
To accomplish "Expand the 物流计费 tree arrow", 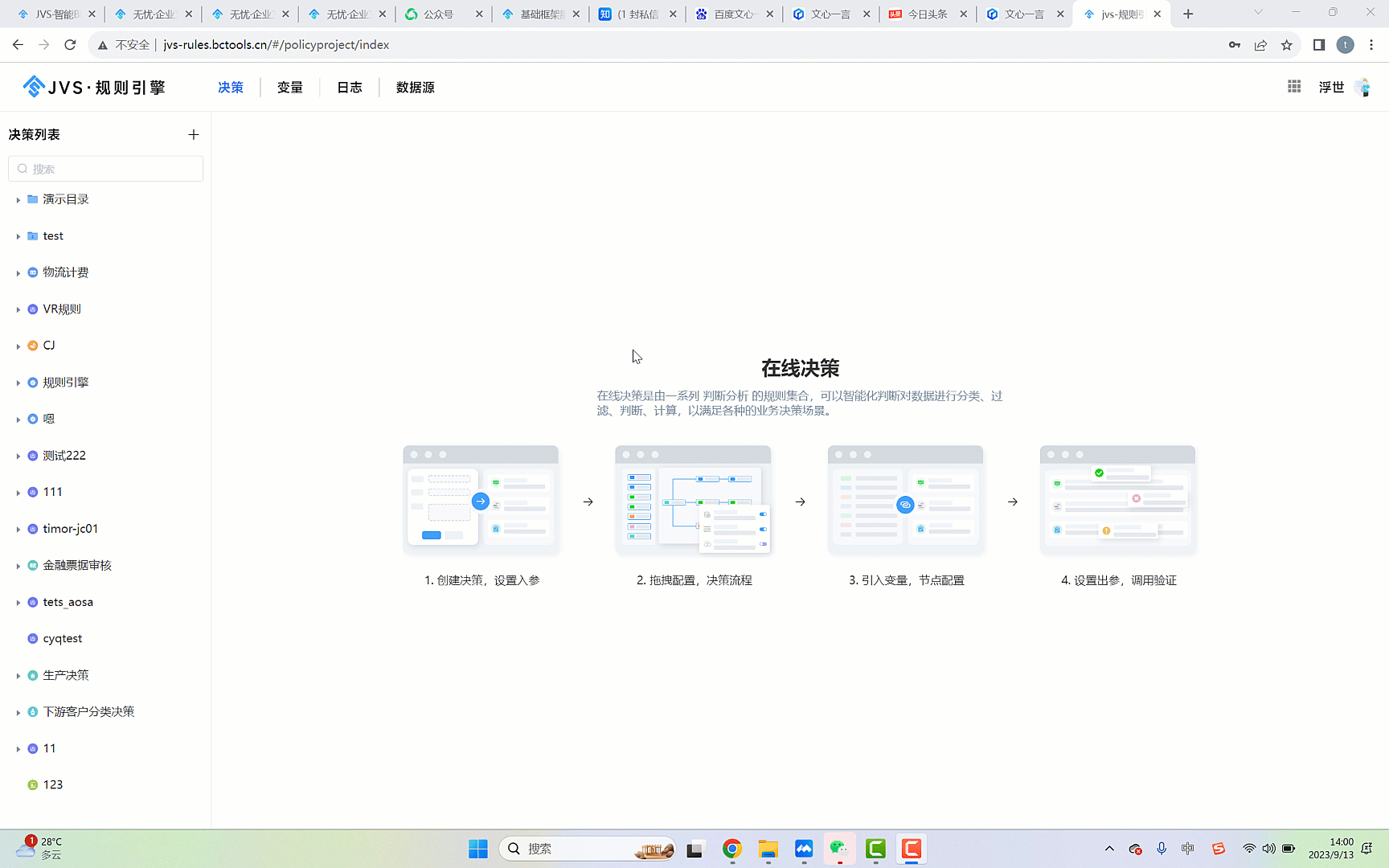I will (18, 273).
